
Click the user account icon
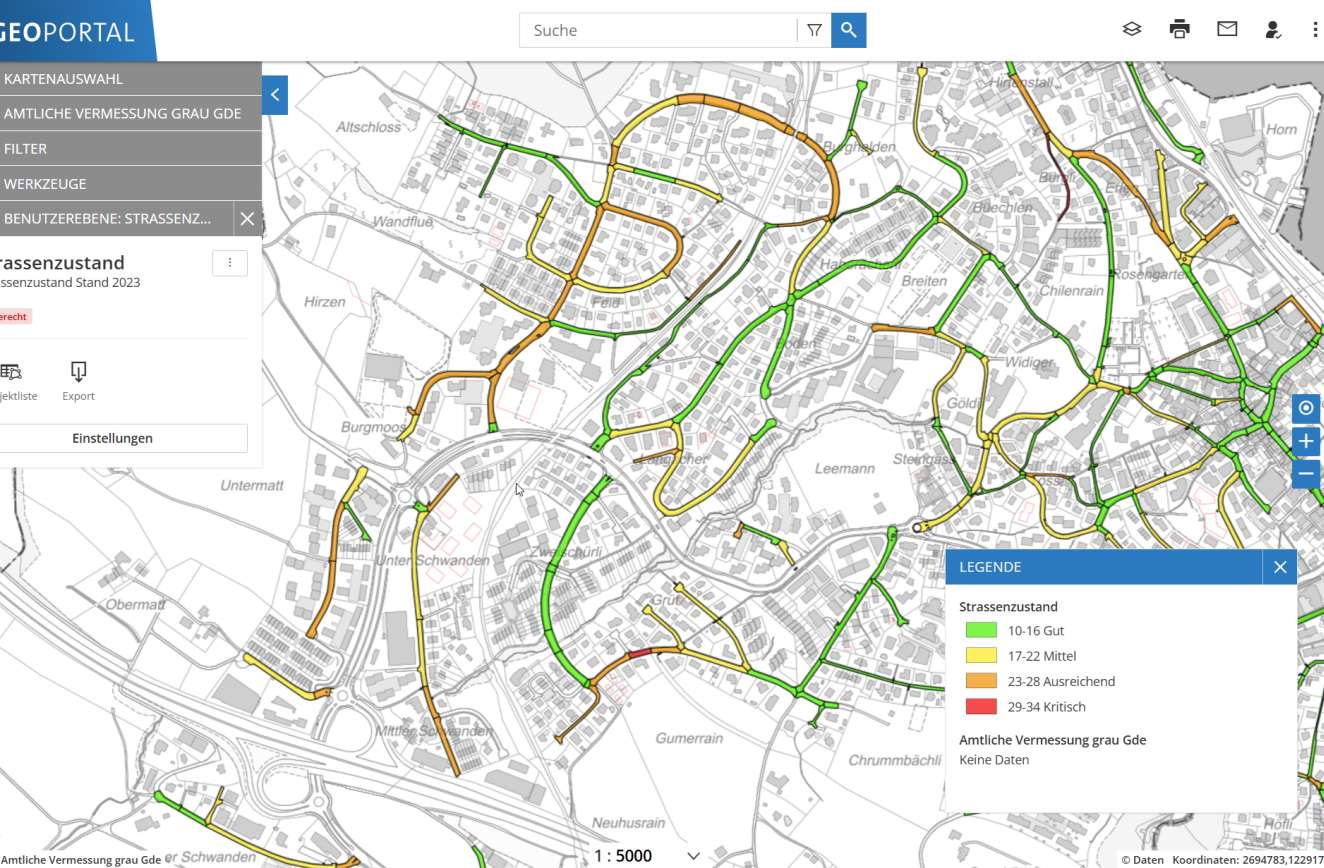click(x=1273, y=30)
